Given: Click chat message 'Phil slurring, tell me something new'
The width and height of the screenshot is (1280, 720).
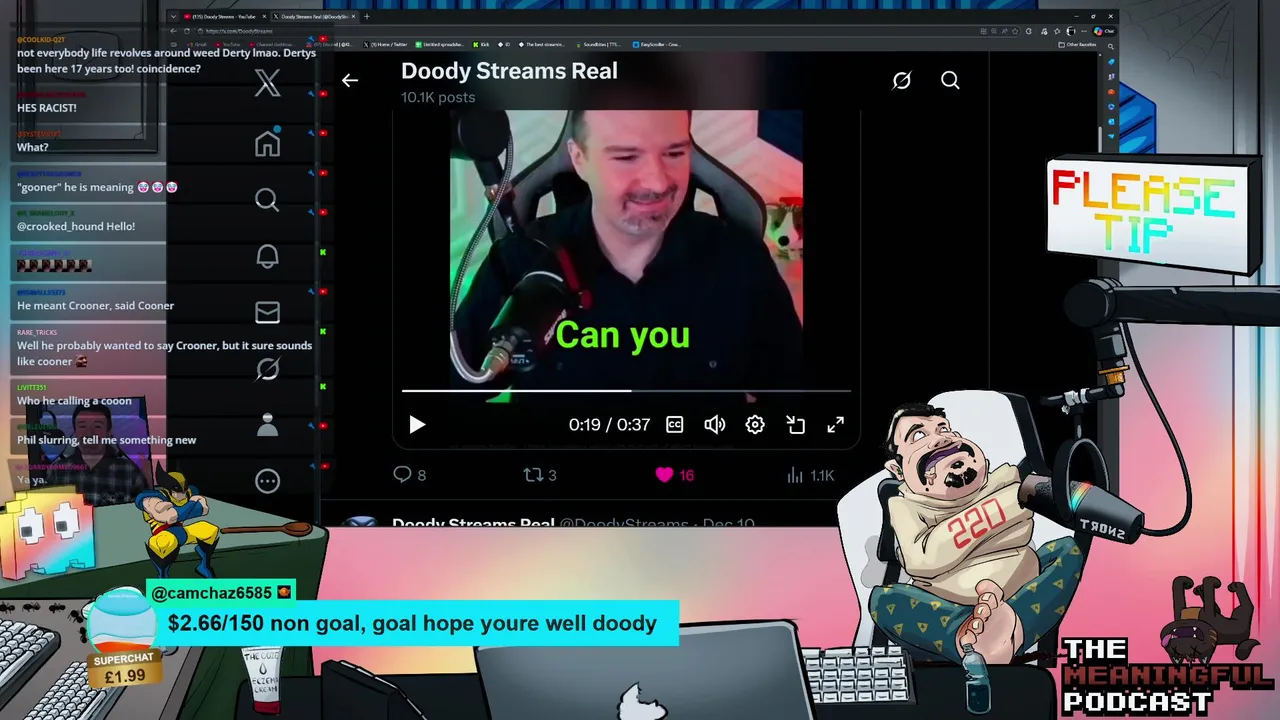Looking at the screenshot, I should tap(107, 440).
